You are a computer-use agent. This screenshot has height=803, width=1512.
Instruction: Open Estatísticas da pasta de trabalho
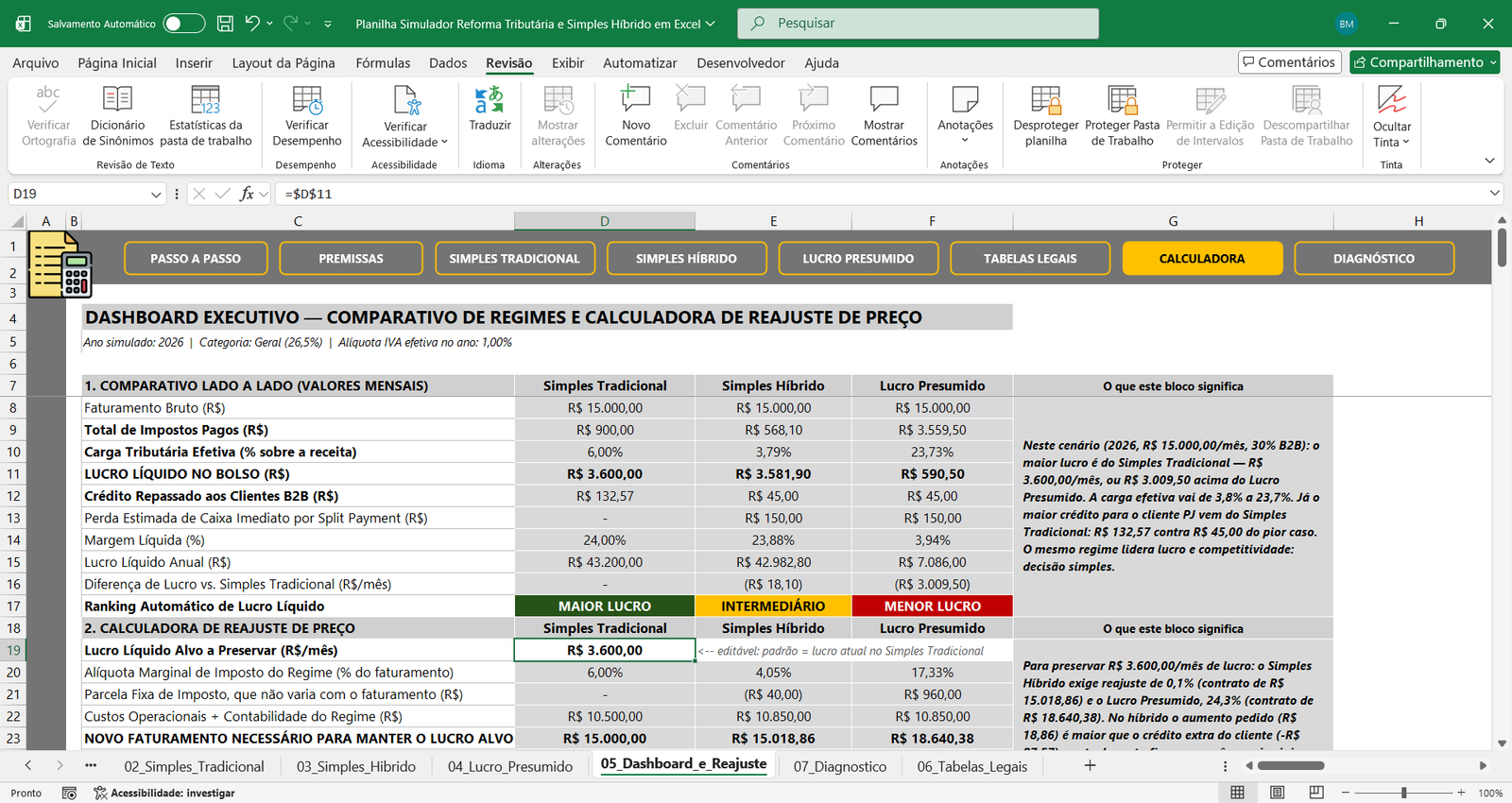pos(205,116)
